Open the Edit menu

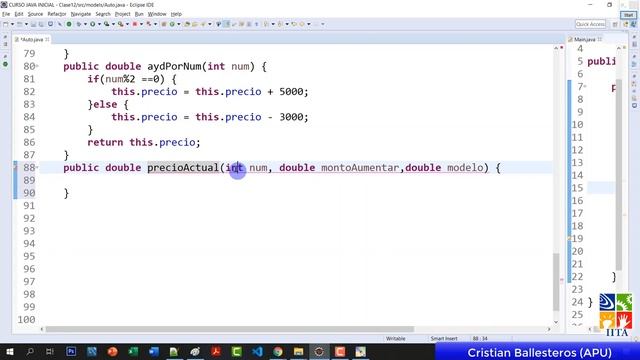point(19,14)
